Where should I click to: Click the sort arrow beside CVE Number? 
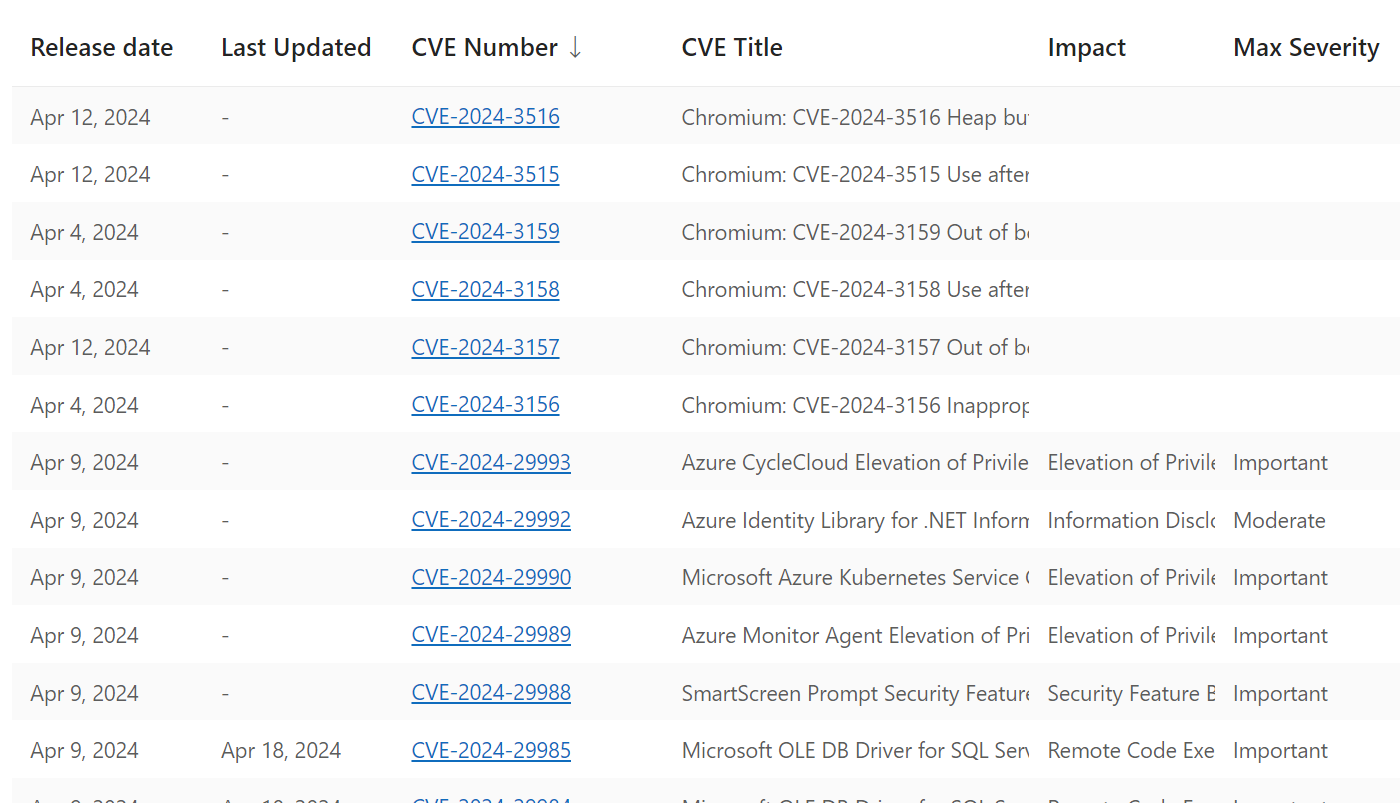(x=575, y=48)
